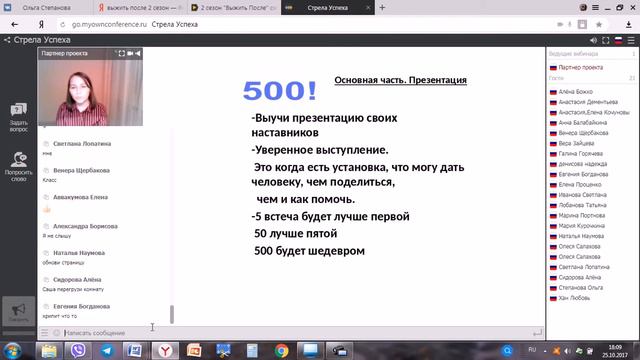Click the 'Александра Борисова' chat author name
This screenshot has height=360, width=640.
point(85,226)
